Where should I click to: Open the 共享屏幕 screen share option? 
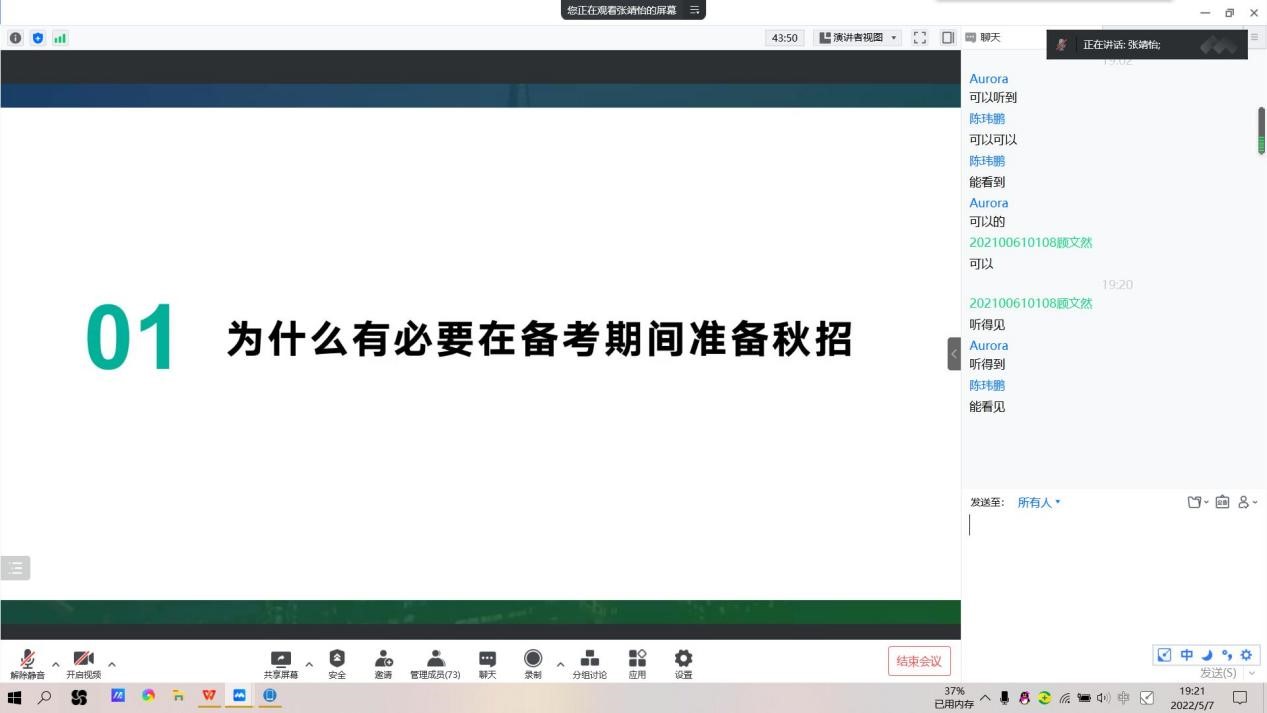point(281,662)
